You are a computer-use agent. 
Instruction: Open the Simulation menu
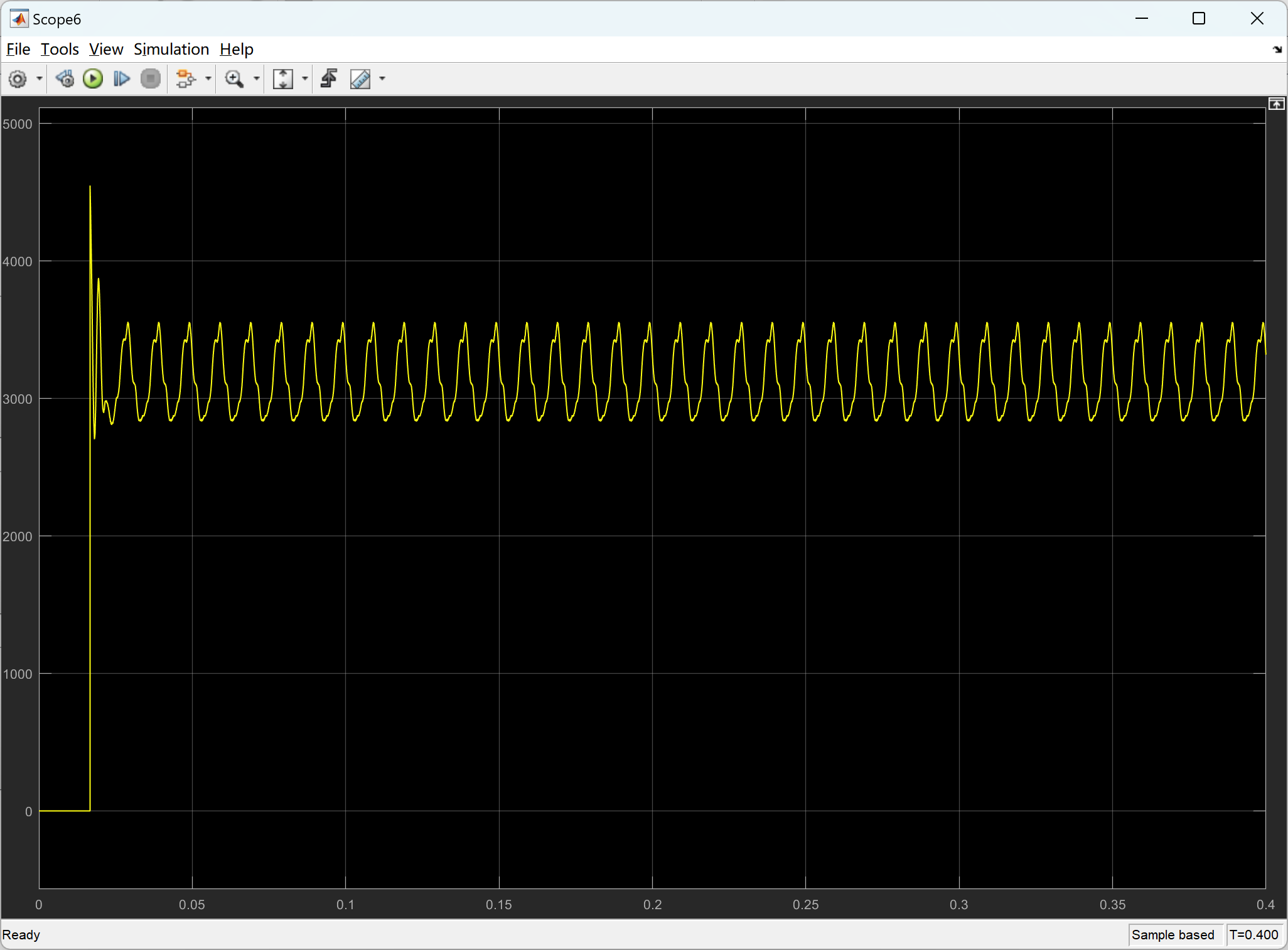(x=171, y=49)
